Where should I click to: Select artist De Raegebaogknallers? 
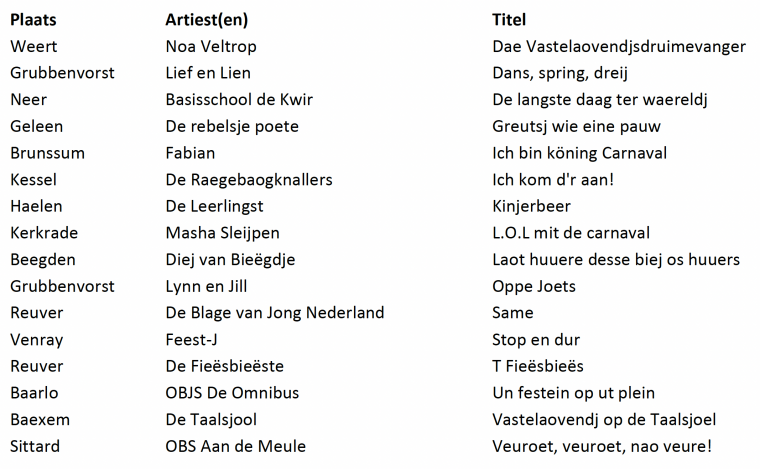click(x=249, y=180)
